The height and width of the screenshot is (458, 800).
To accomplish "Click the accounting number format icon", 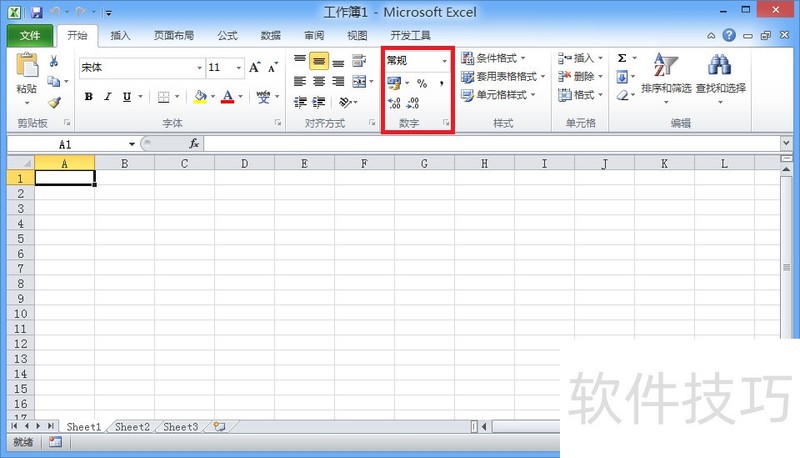I will (394, 83).
